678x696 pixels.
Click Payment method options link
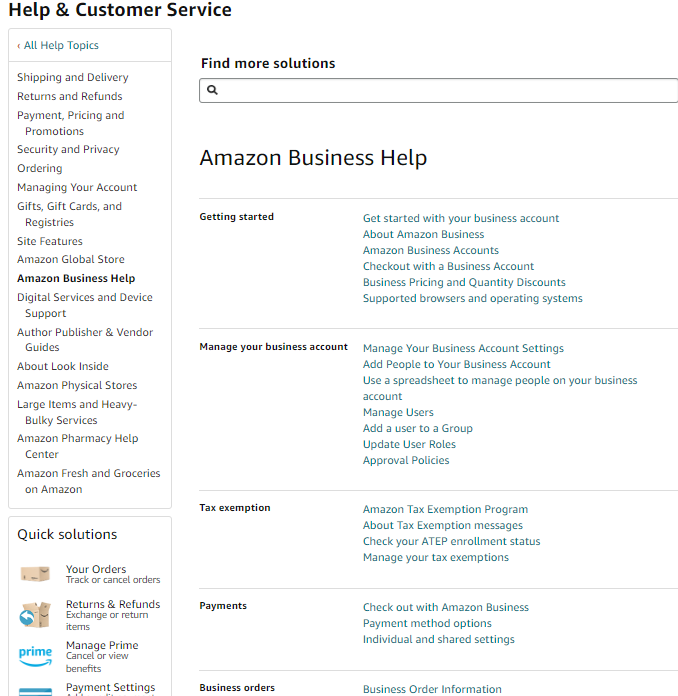click(x=427, y=623)
